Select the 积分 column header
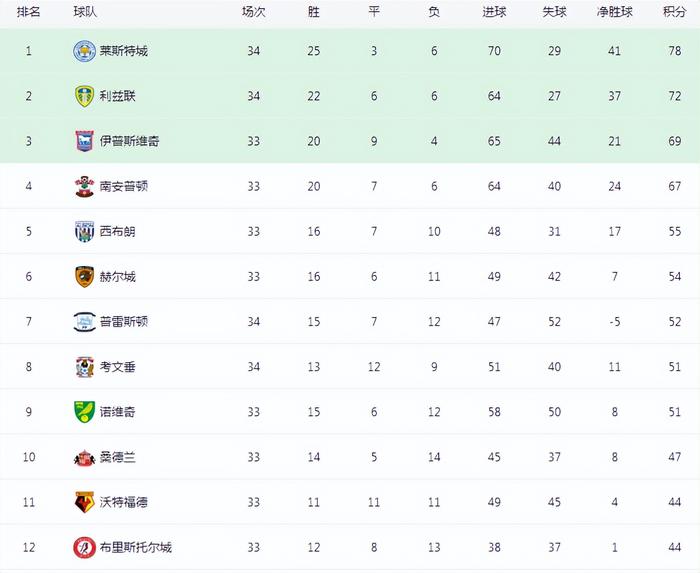 coord(675,12)
